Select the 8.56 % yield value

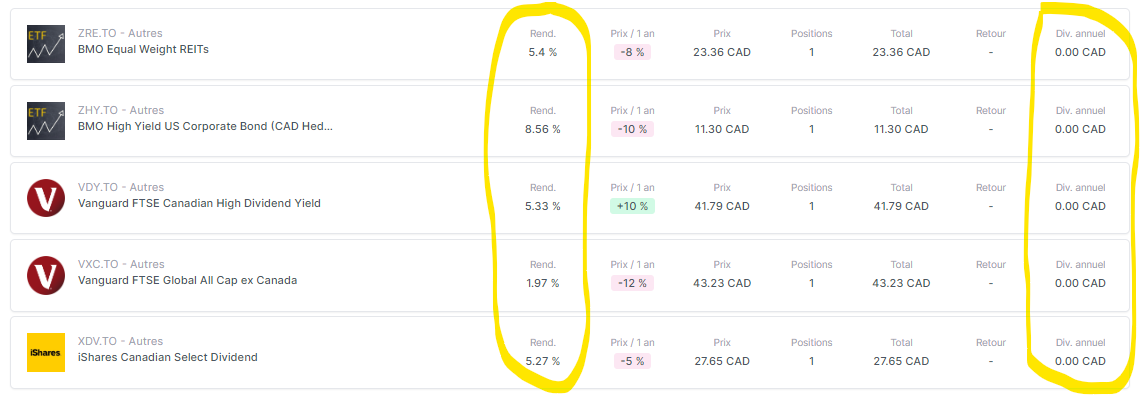543,129
